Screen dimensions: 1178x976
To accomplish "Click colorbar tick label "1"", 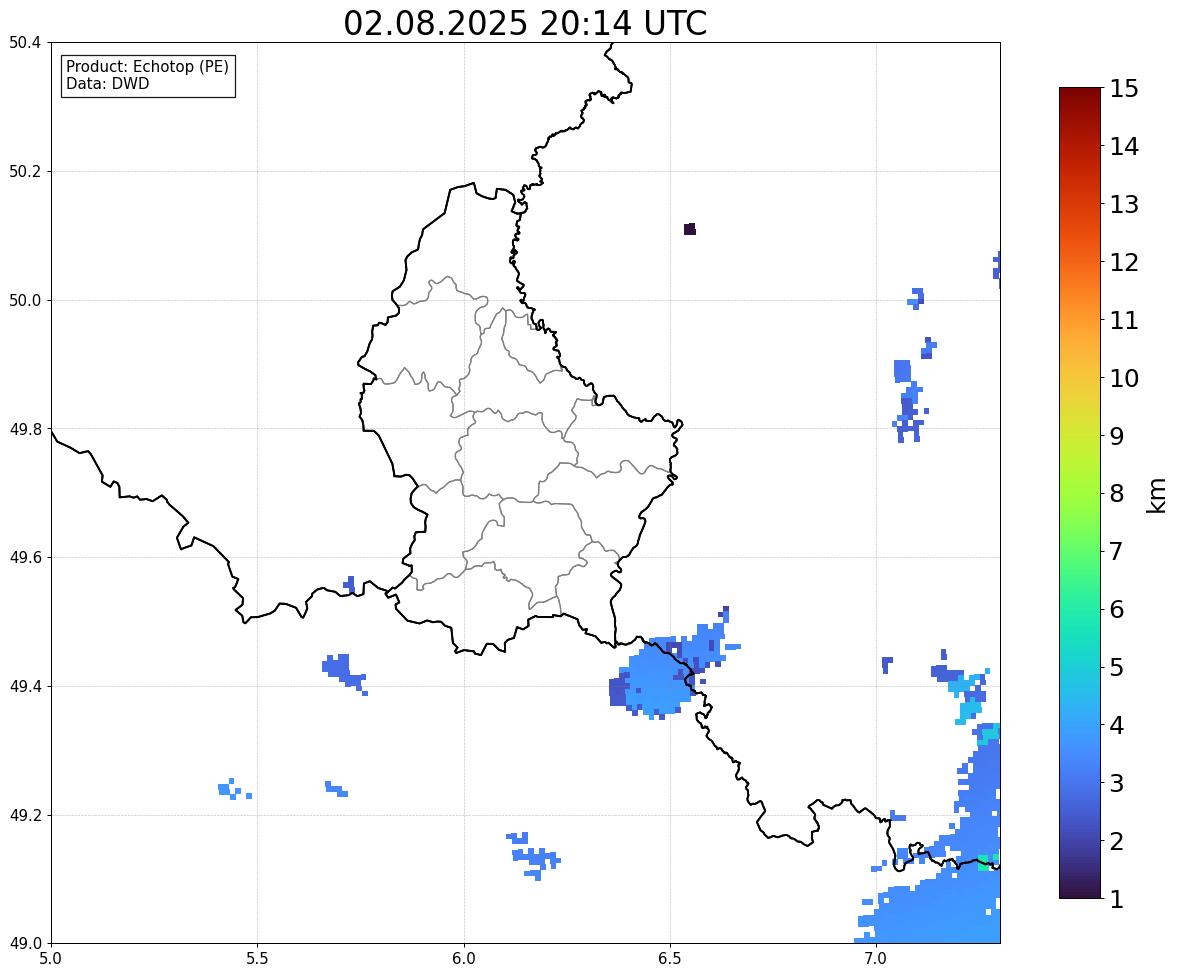I will coord(1117,899).
